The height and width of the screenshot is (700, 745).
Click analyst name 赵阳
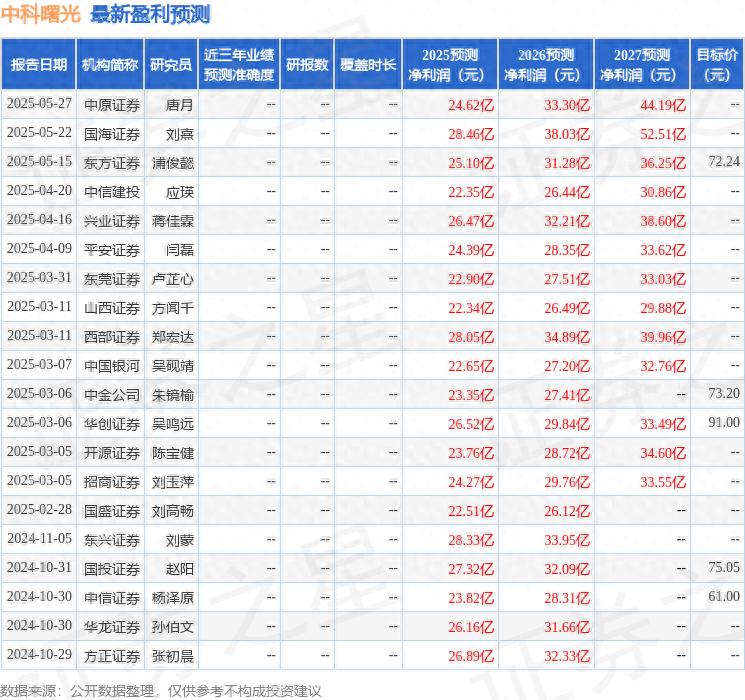point(180,569)
